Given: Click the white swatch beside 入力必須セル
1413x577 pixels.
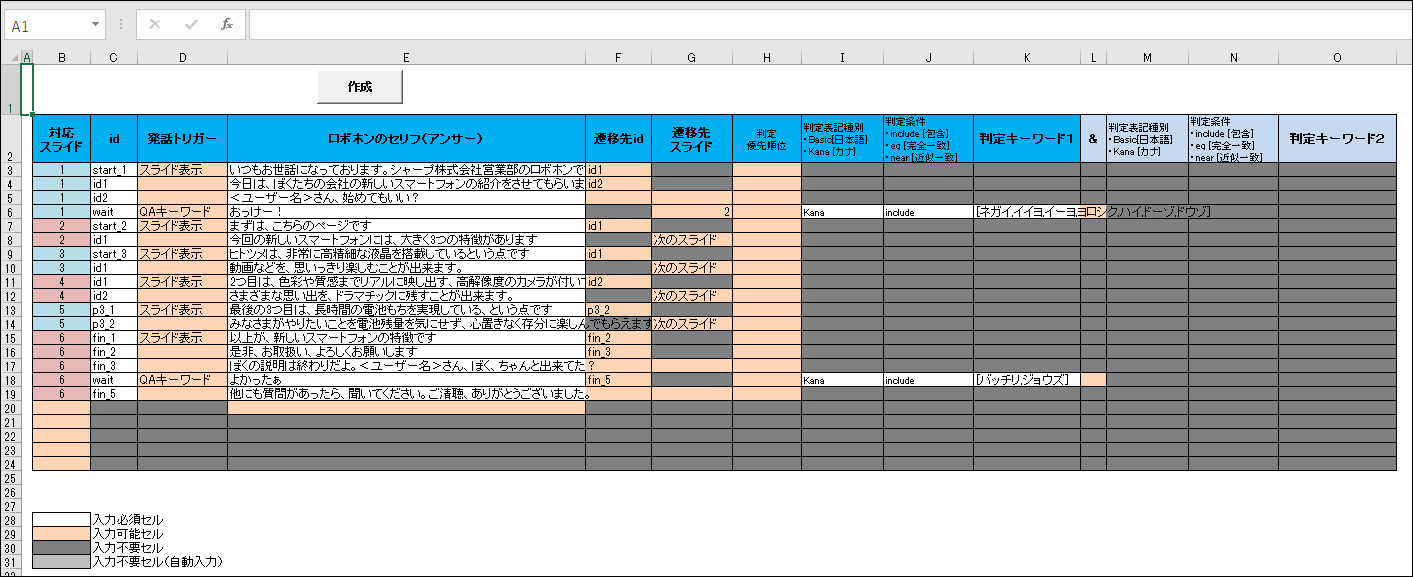Looking at the screenshot, I should [x=62, y=520].
